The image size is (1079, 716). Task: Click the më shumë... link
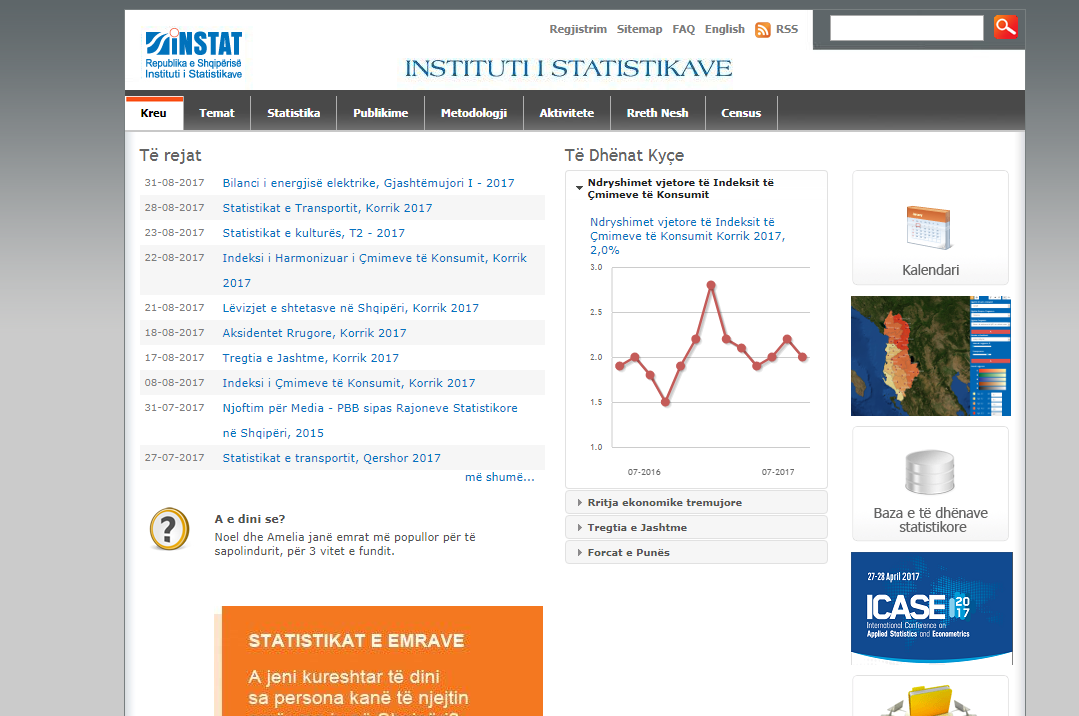(500, 477)
